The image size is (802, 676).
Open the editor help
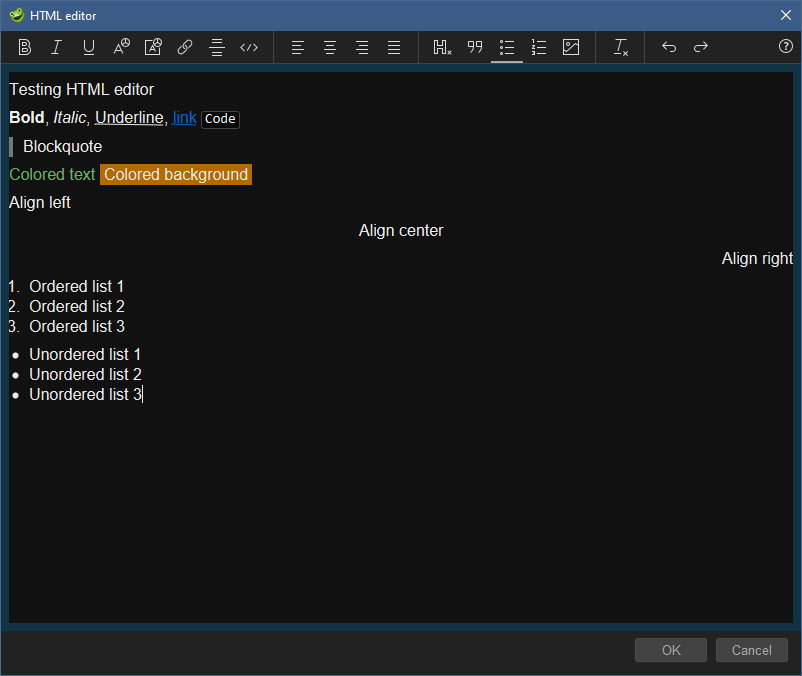coord(785,47)
